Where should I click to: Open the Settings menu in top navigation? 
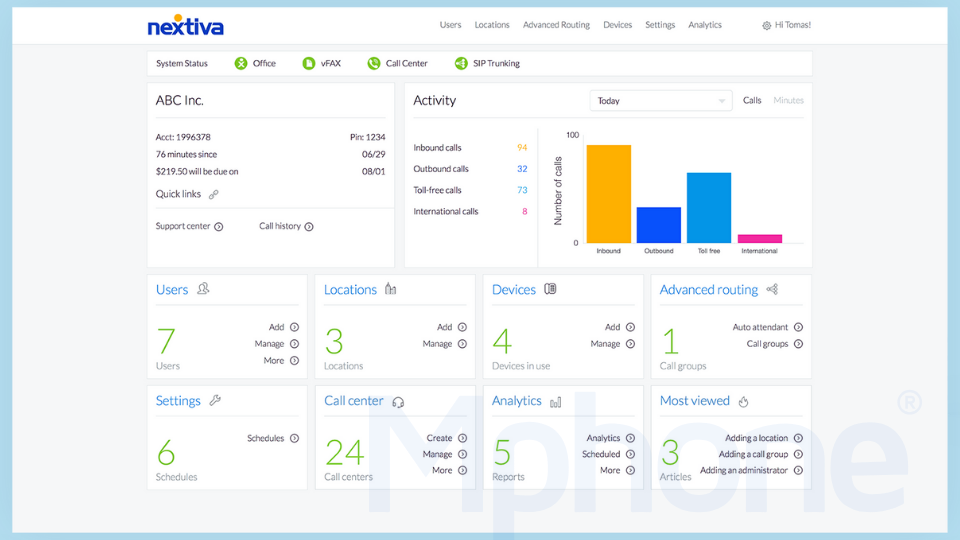coord(660,25)
